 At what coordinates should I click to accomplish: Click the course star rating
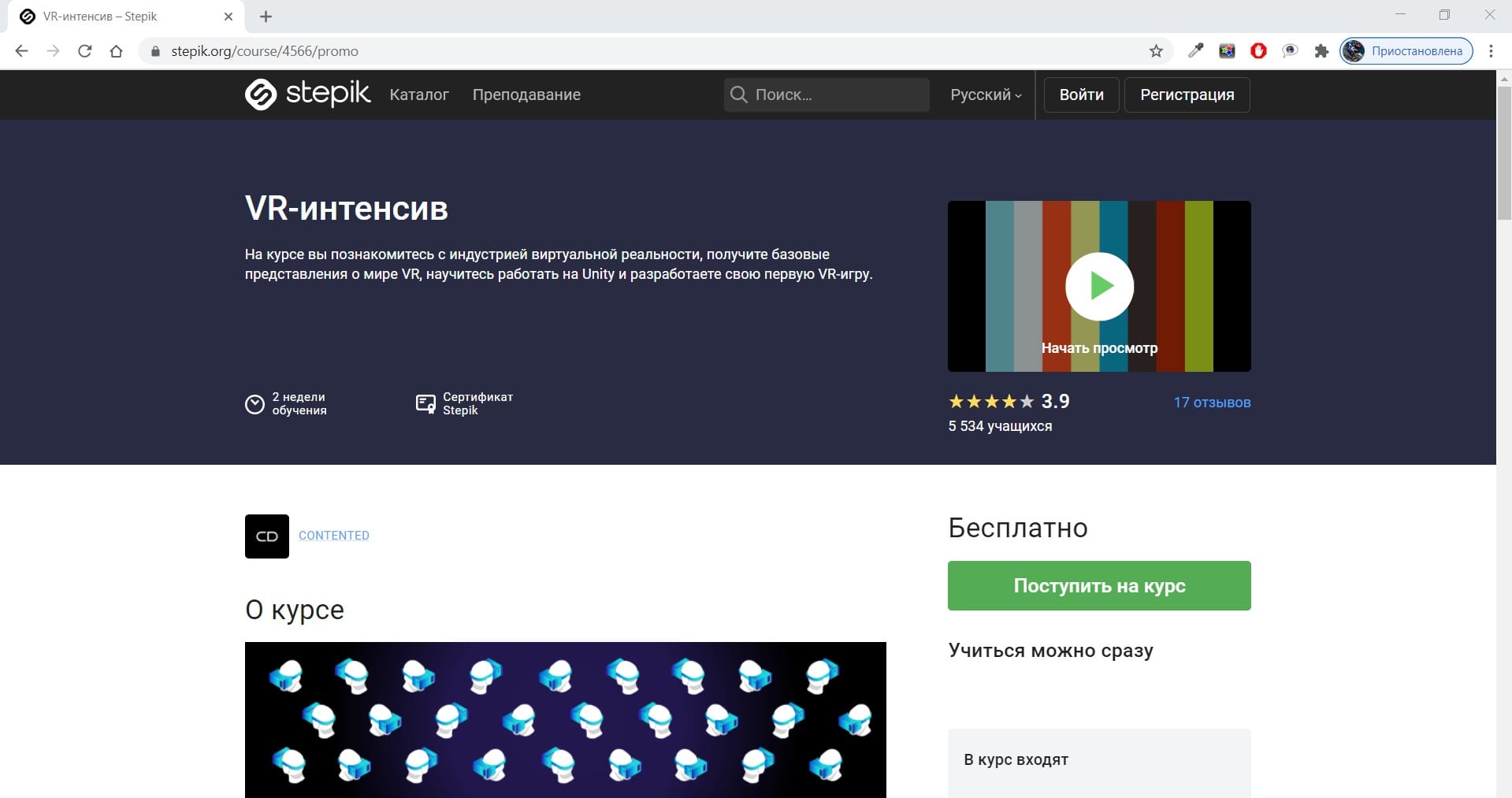tap(991, 402)
